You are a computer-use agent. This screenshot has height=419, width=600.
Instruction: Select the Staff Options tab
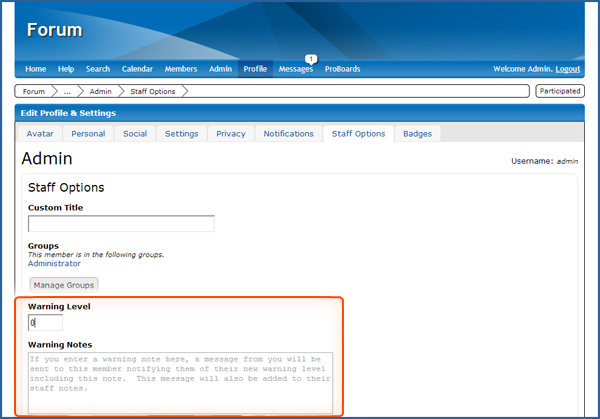358,134
